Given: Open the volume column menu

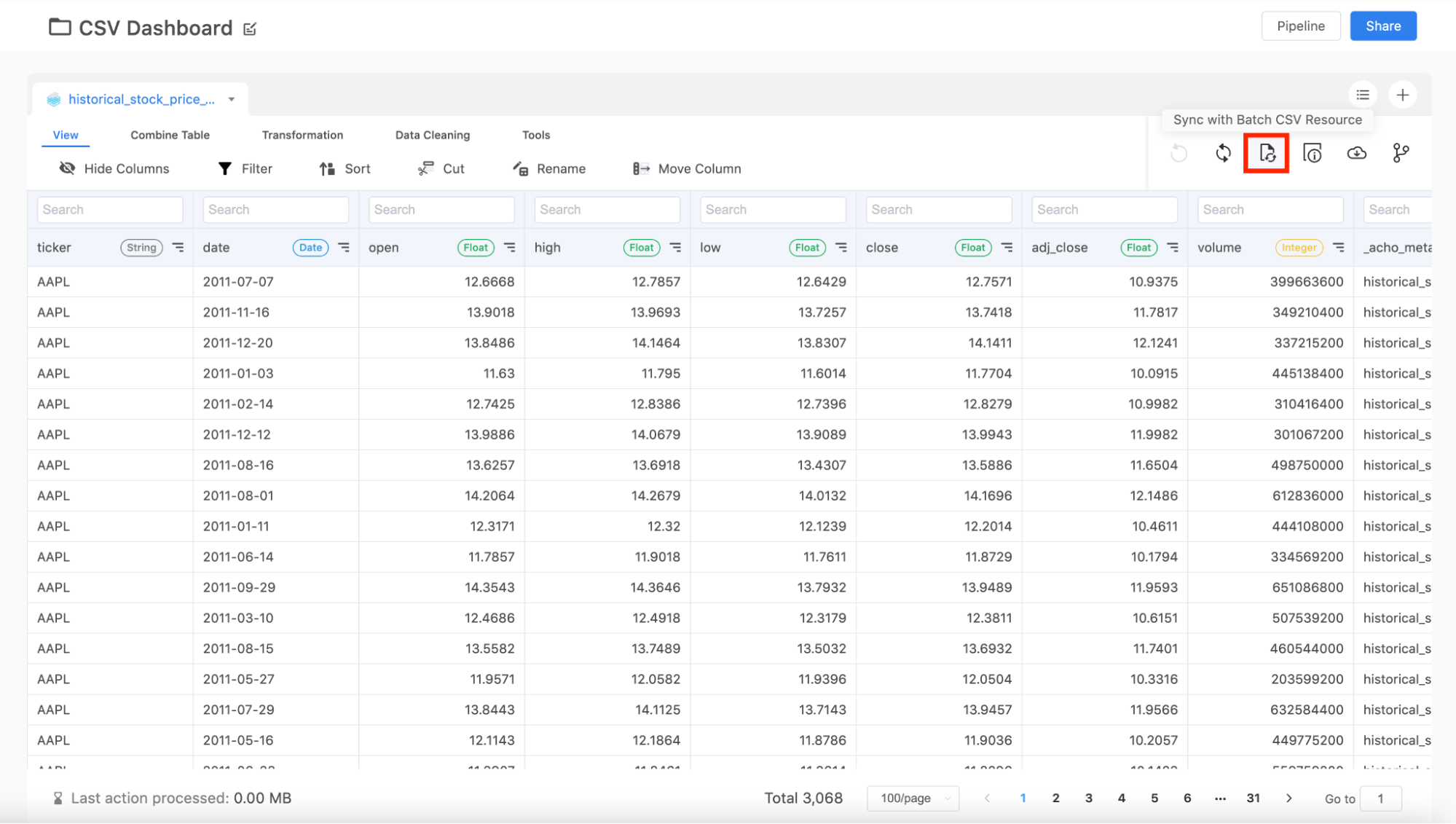Looking at the screenshot, I should pos(1339,248).
